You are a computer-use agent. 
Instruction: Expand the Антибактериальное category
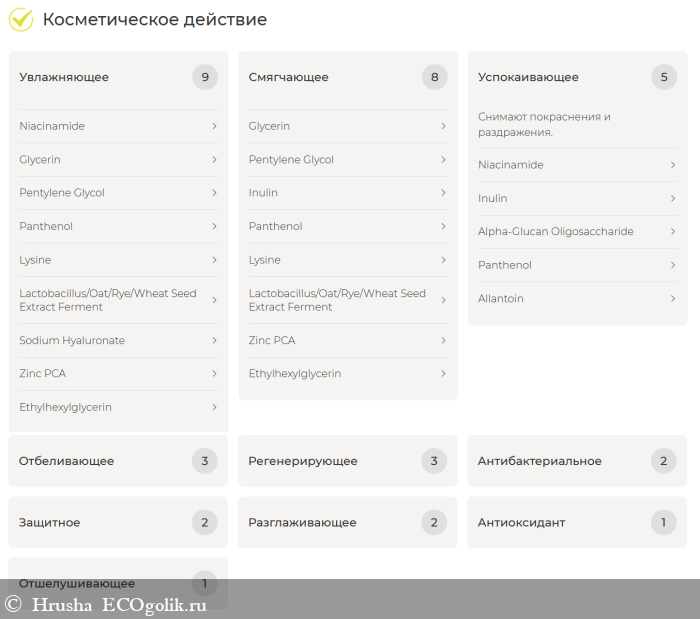point(577,461)
